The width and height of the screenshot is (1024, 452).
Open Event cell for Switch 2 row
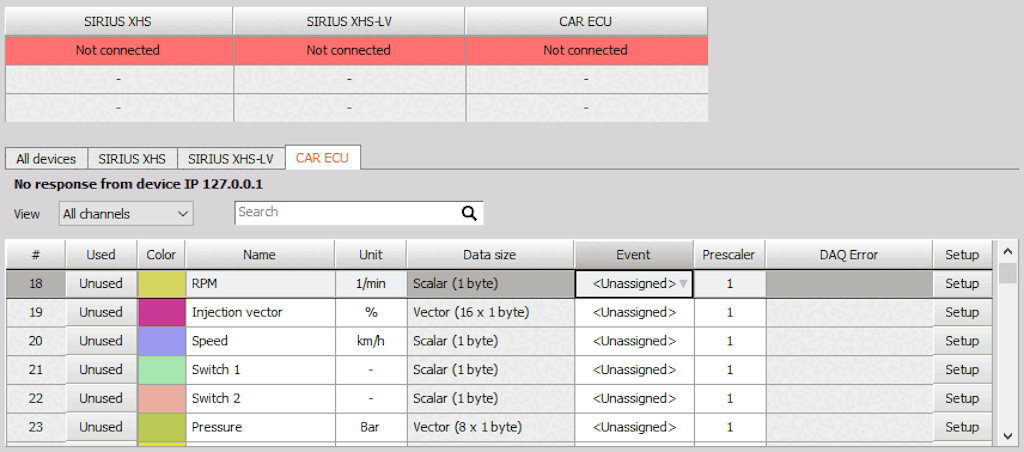point(634,398)
